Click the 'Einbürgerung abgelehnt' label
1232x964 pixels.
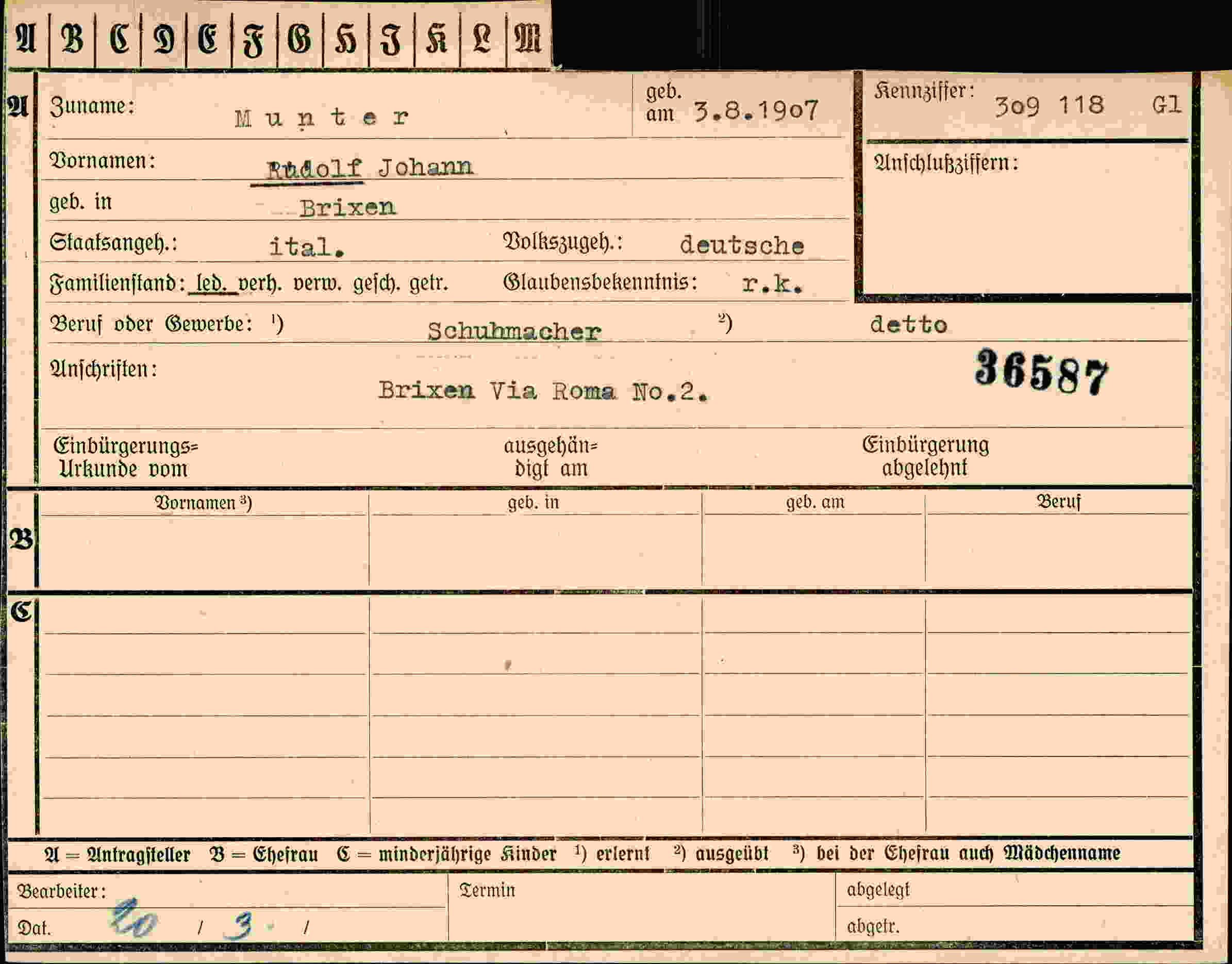click(926, 456)
